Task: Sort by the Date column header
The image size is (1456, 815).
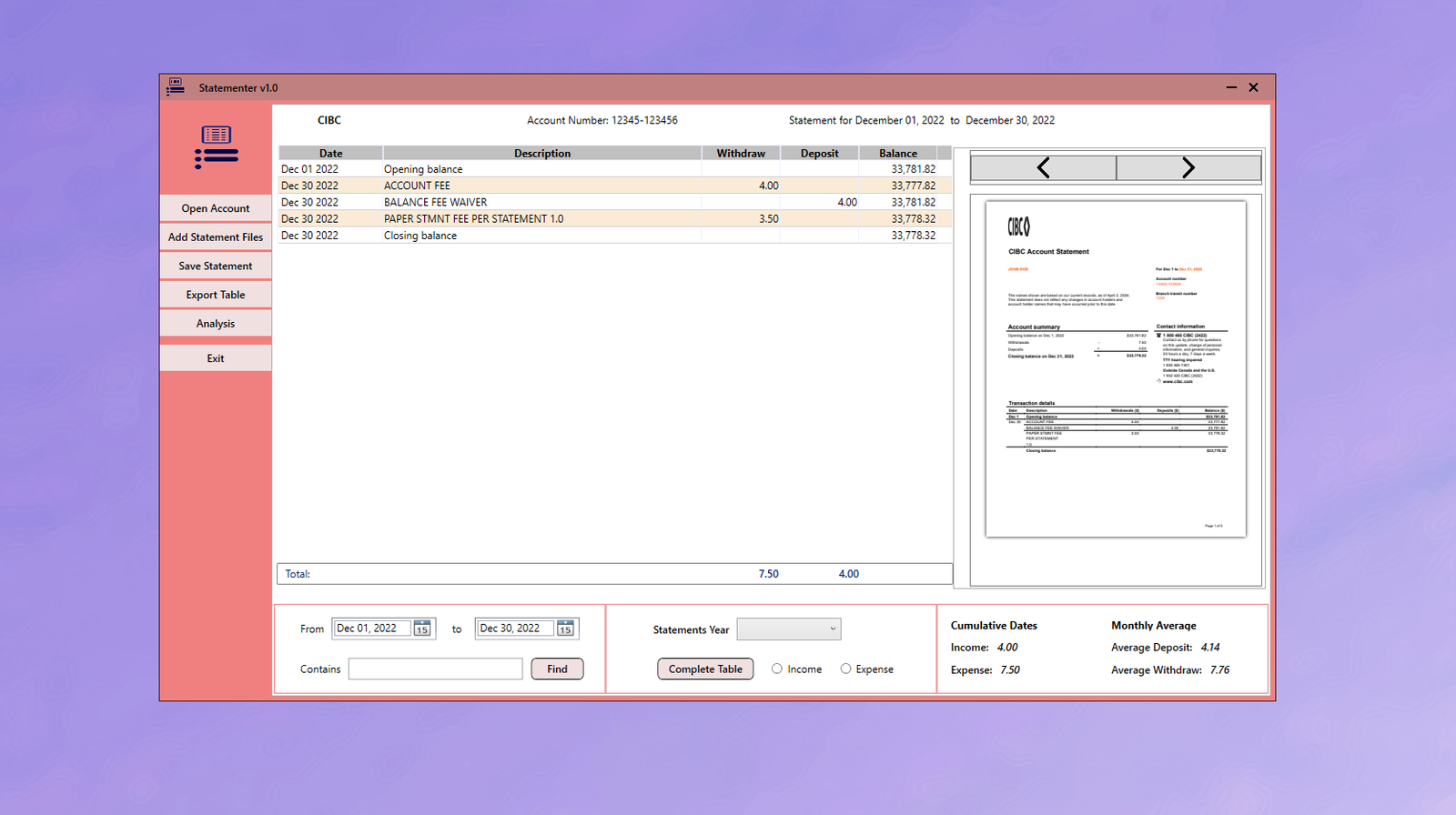Action: pos(330,153)
